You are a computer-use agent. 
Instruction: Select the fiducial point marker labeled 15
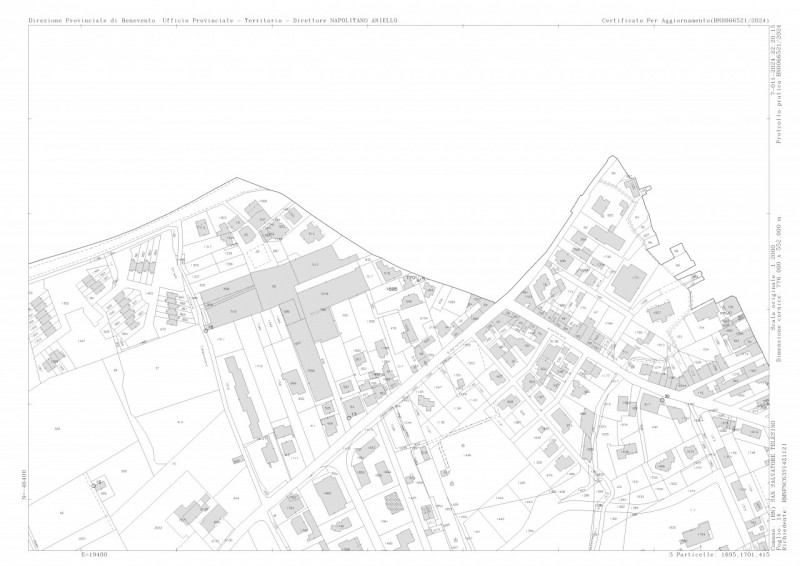93,486
